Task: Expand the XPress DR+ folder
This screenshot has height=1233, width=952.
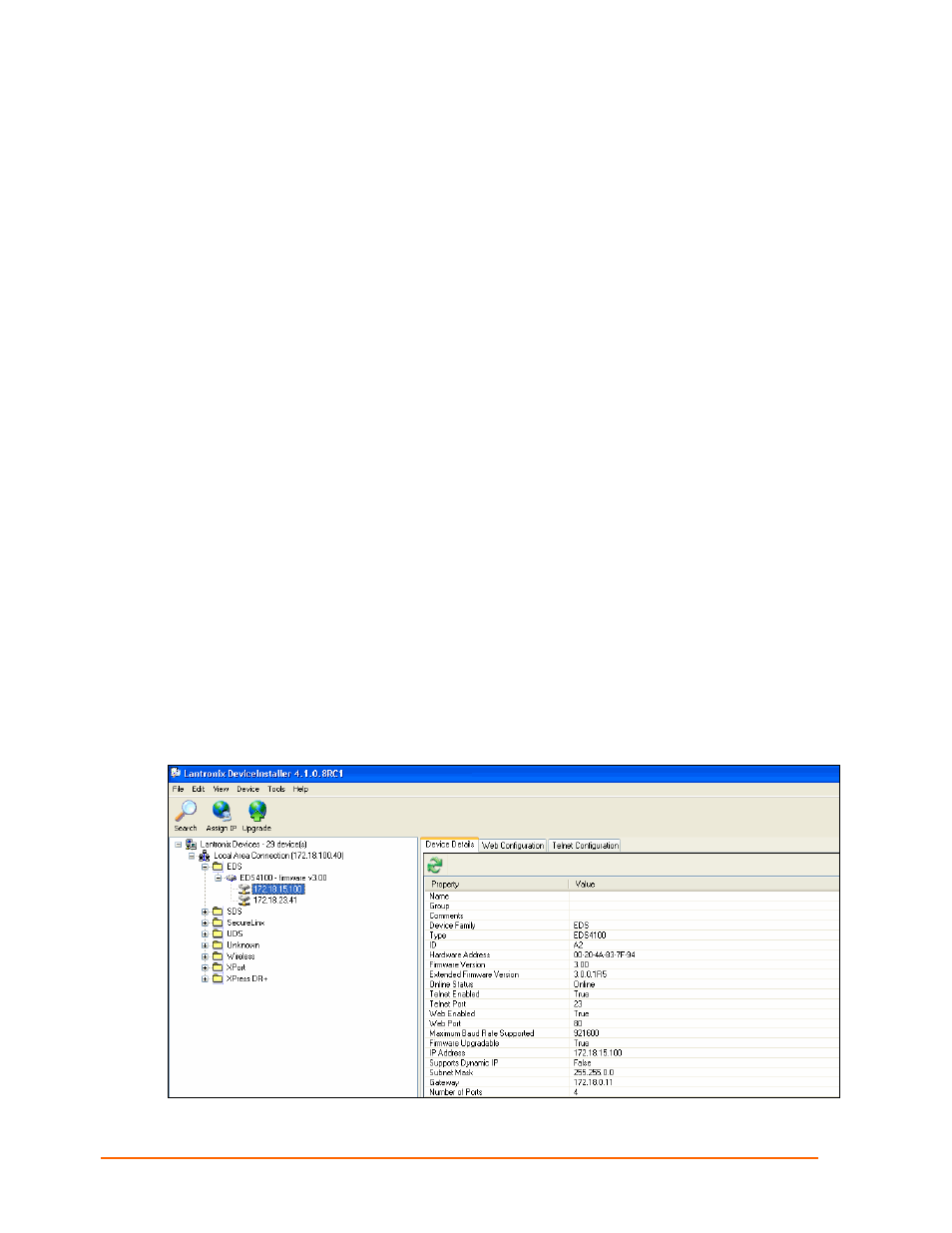Action: click(x=205, y=979)
